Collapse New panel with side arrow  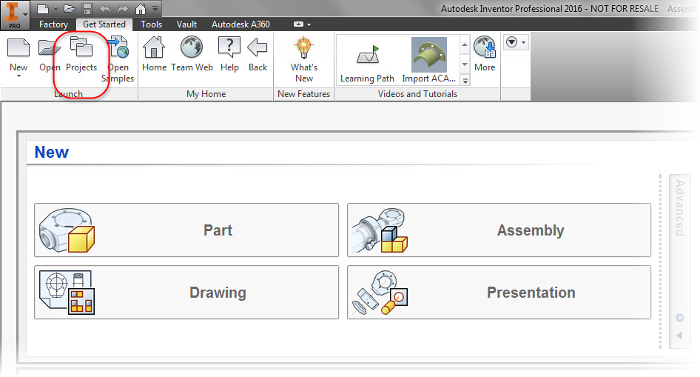(679, 335)
